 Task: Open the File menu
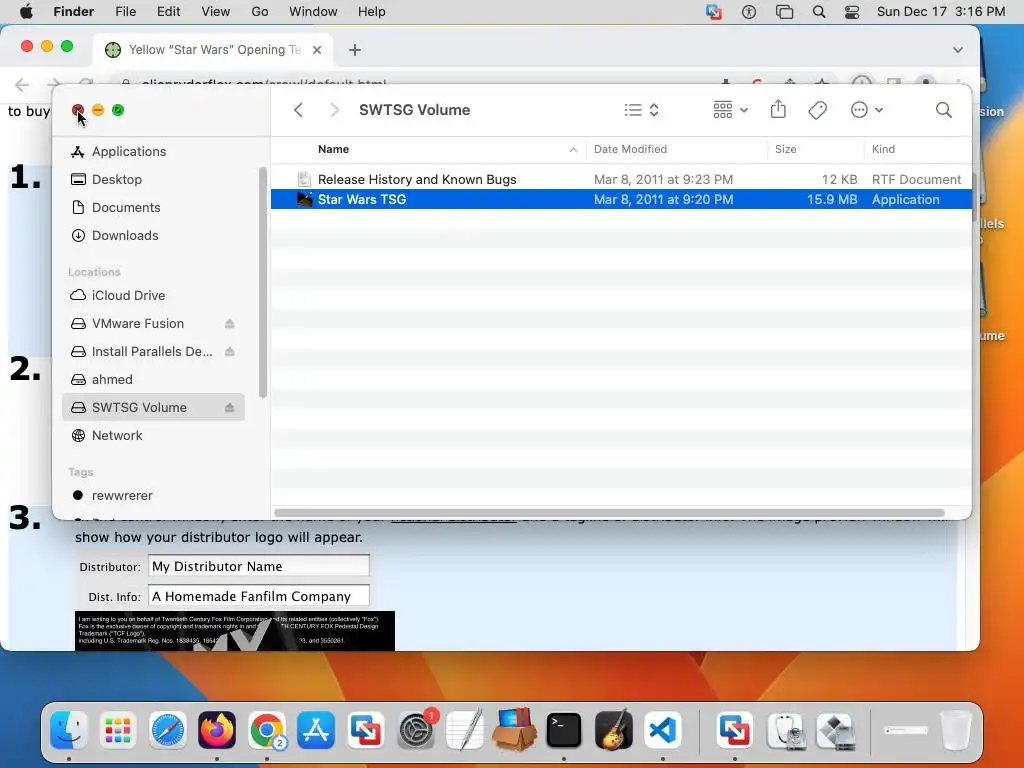125,12
